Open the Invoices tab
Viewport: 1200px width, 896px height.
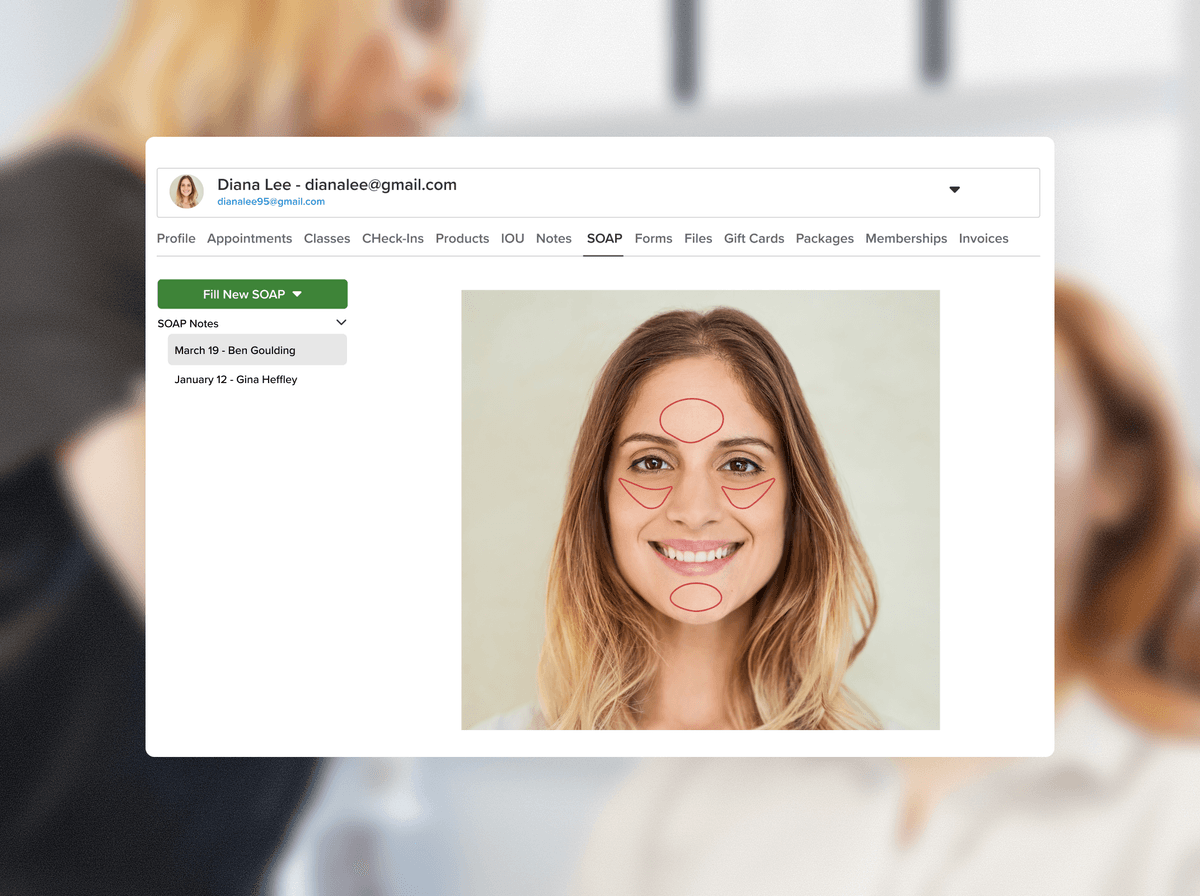click(x=983, y=239)
